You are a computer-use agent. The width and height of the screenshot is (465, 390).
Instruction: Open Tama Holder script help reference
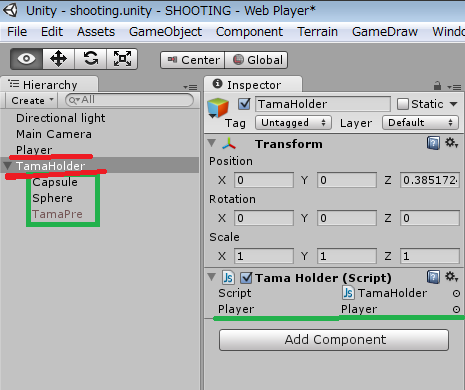tap(433, 277)
